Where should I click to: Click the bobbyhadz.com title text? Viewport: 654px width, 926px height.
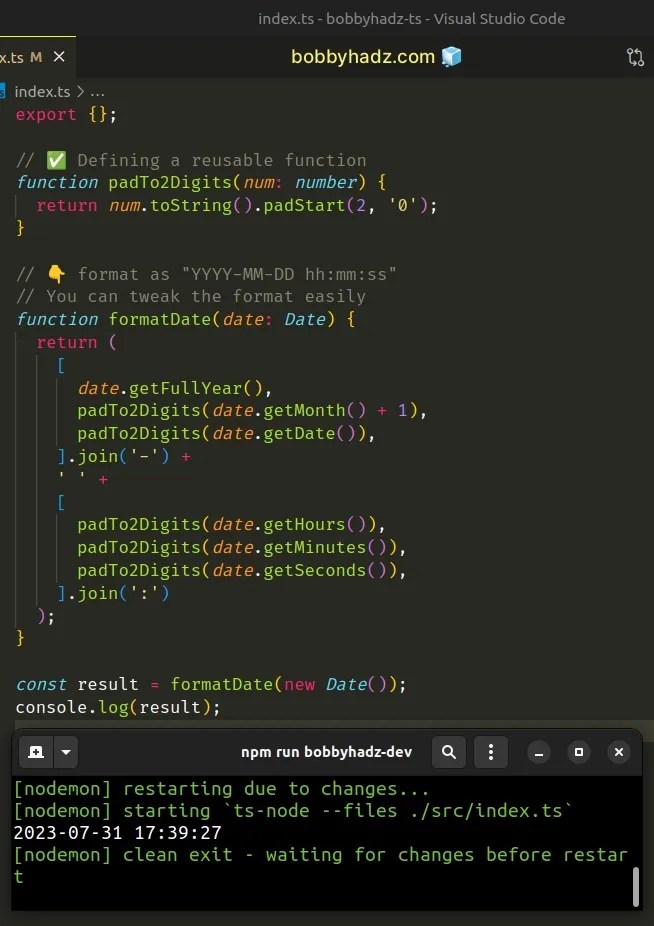tap(363, 57)
